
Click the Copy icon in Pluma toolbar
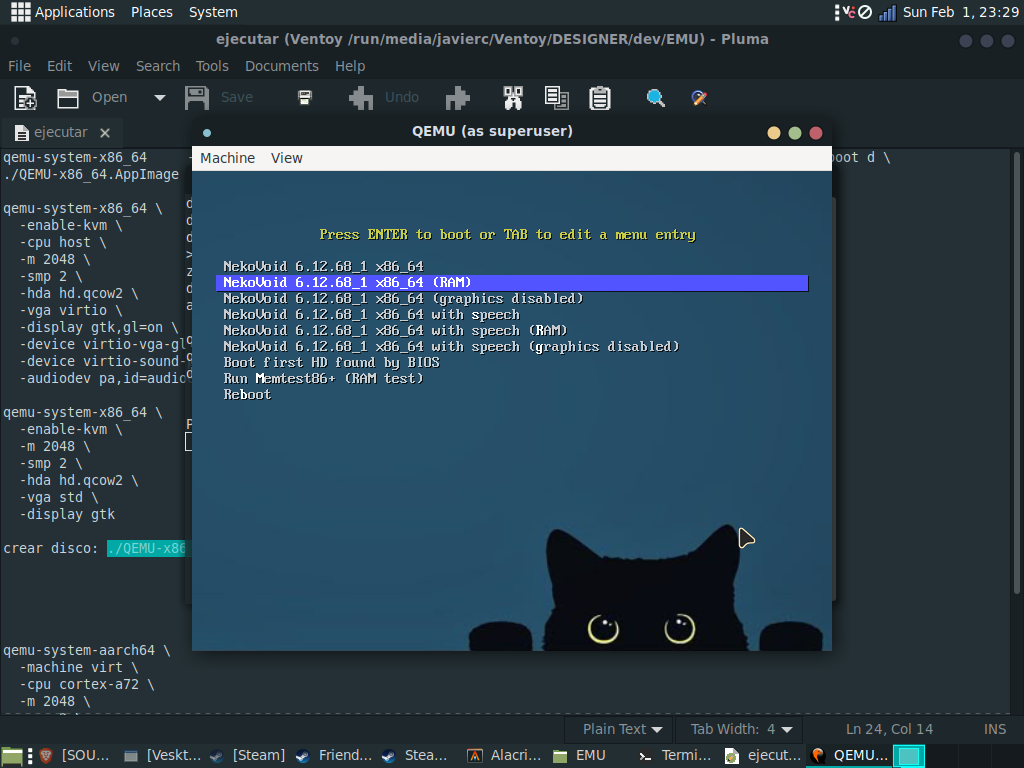coord(556,98)
